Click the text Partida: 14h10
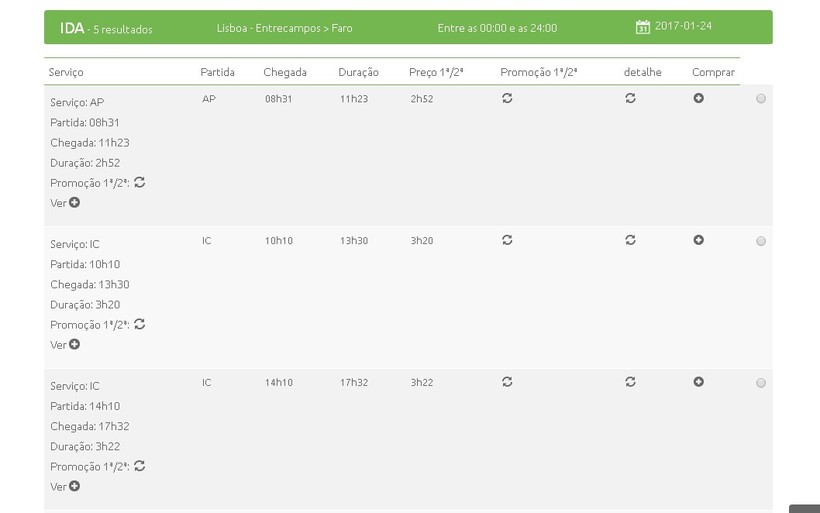This screenshot has width=820, height=513. coord(85,406)
